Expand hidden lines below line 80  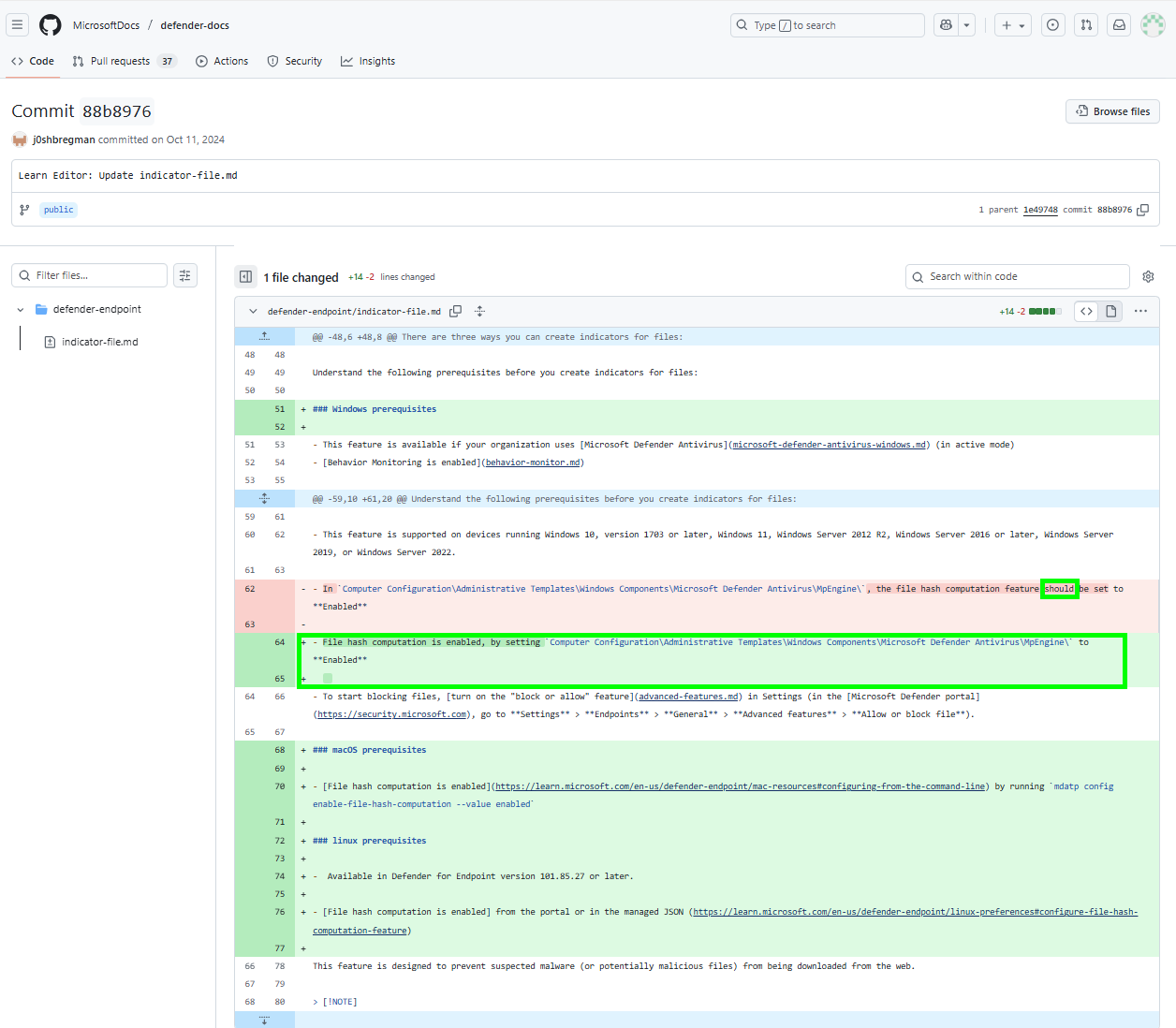coord(264,1020)
